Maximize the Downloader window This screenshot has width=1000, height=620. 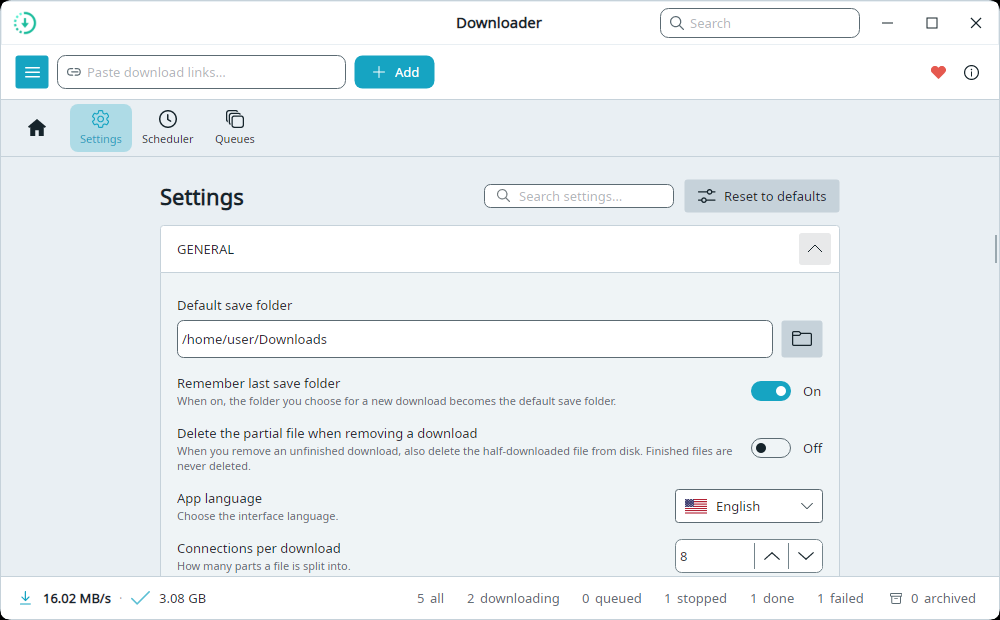932,23
